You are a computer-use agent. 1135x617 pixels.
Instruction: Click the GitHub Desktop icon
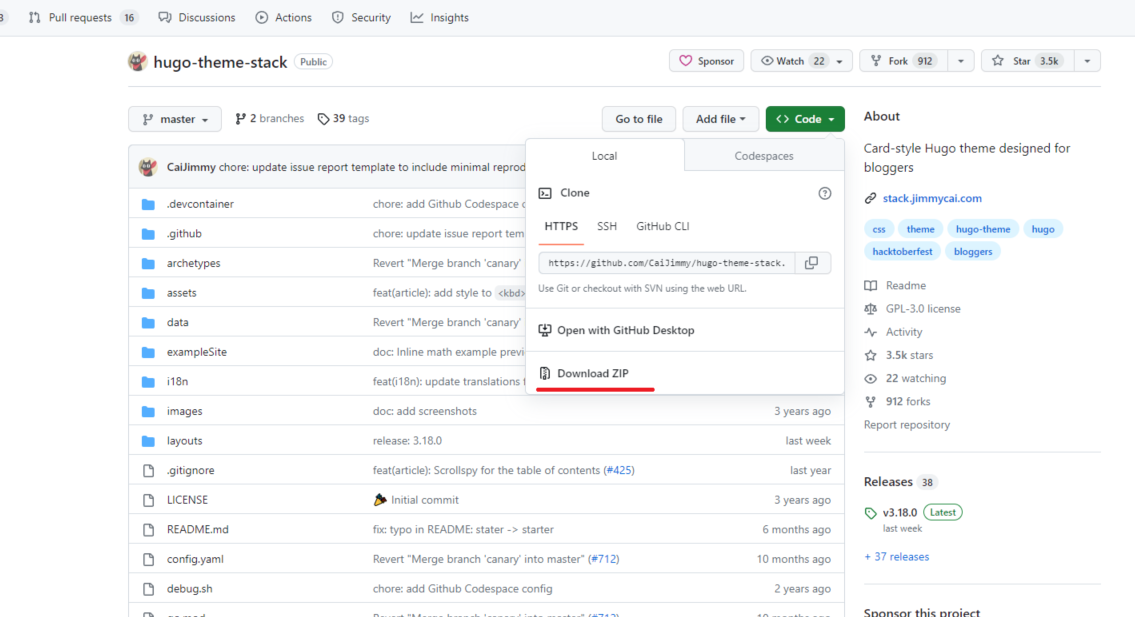(545, 330)
